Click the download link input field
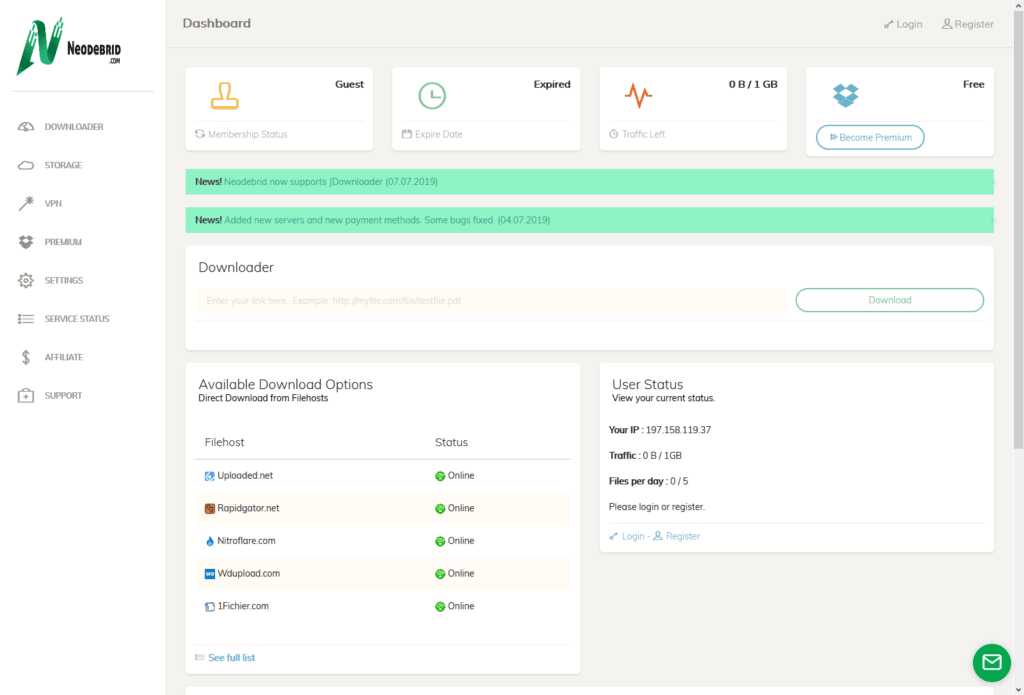Screen dimensions: 1024x695 tap(490, 300)
